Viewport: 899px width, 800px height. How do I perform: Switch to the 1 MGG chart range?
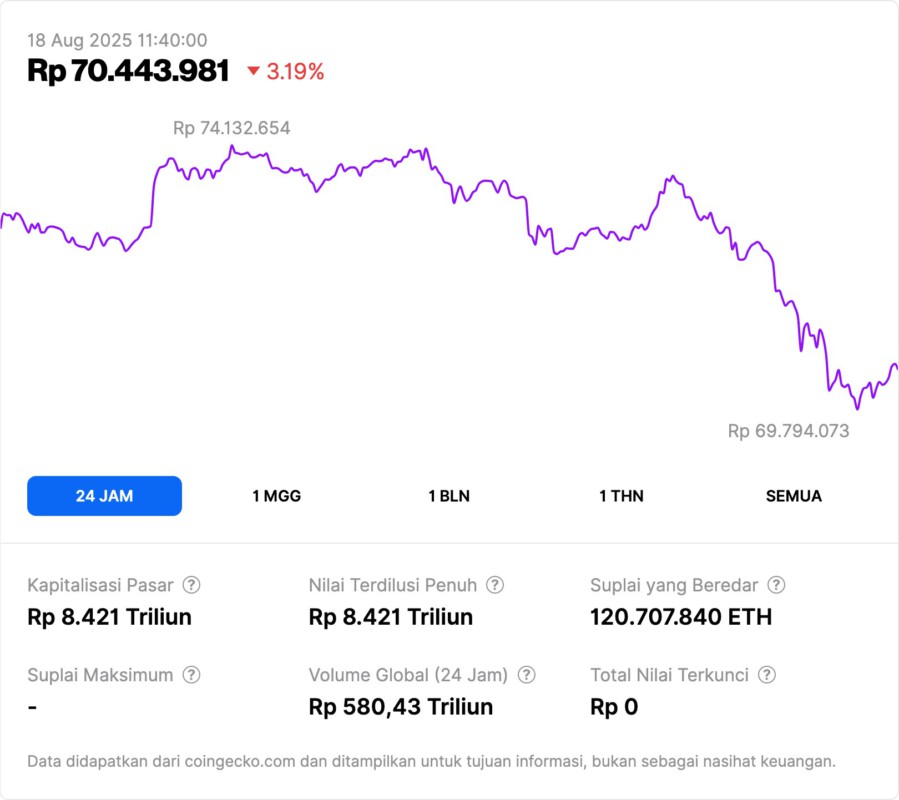(x=276, y=496)
